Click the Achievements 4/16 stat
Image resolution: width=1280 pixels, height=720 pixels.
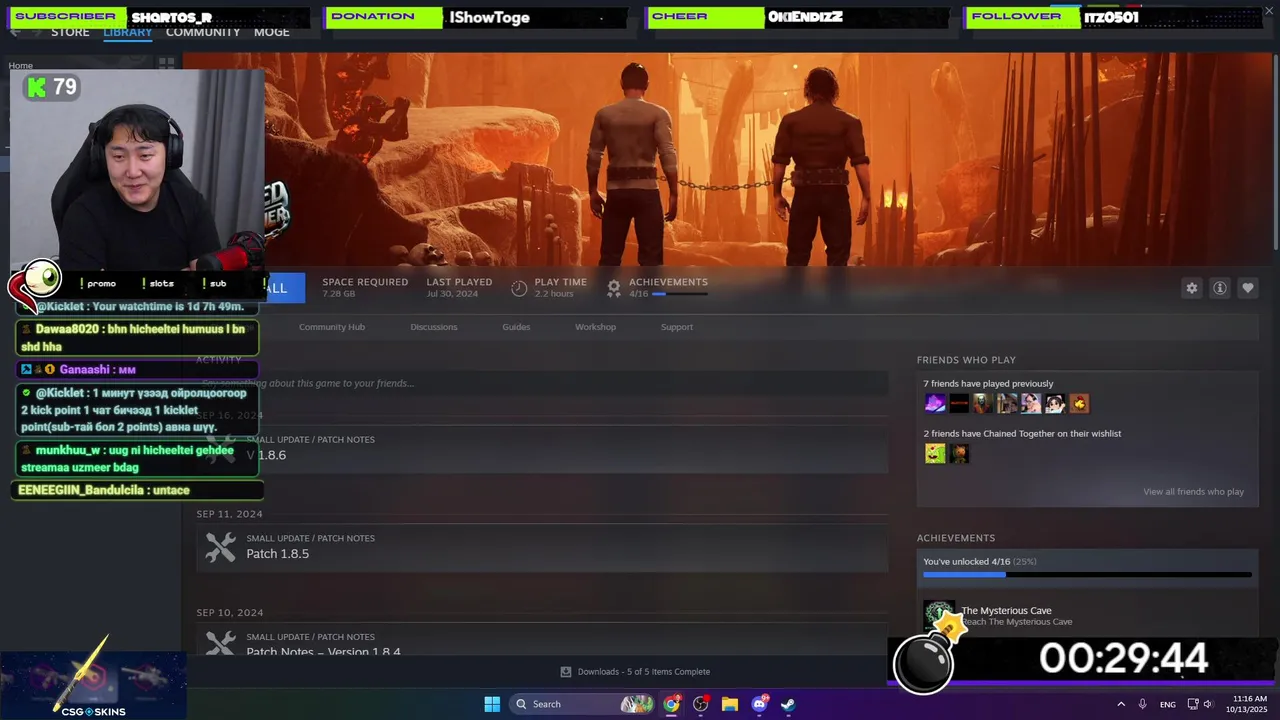click(668, 288)
